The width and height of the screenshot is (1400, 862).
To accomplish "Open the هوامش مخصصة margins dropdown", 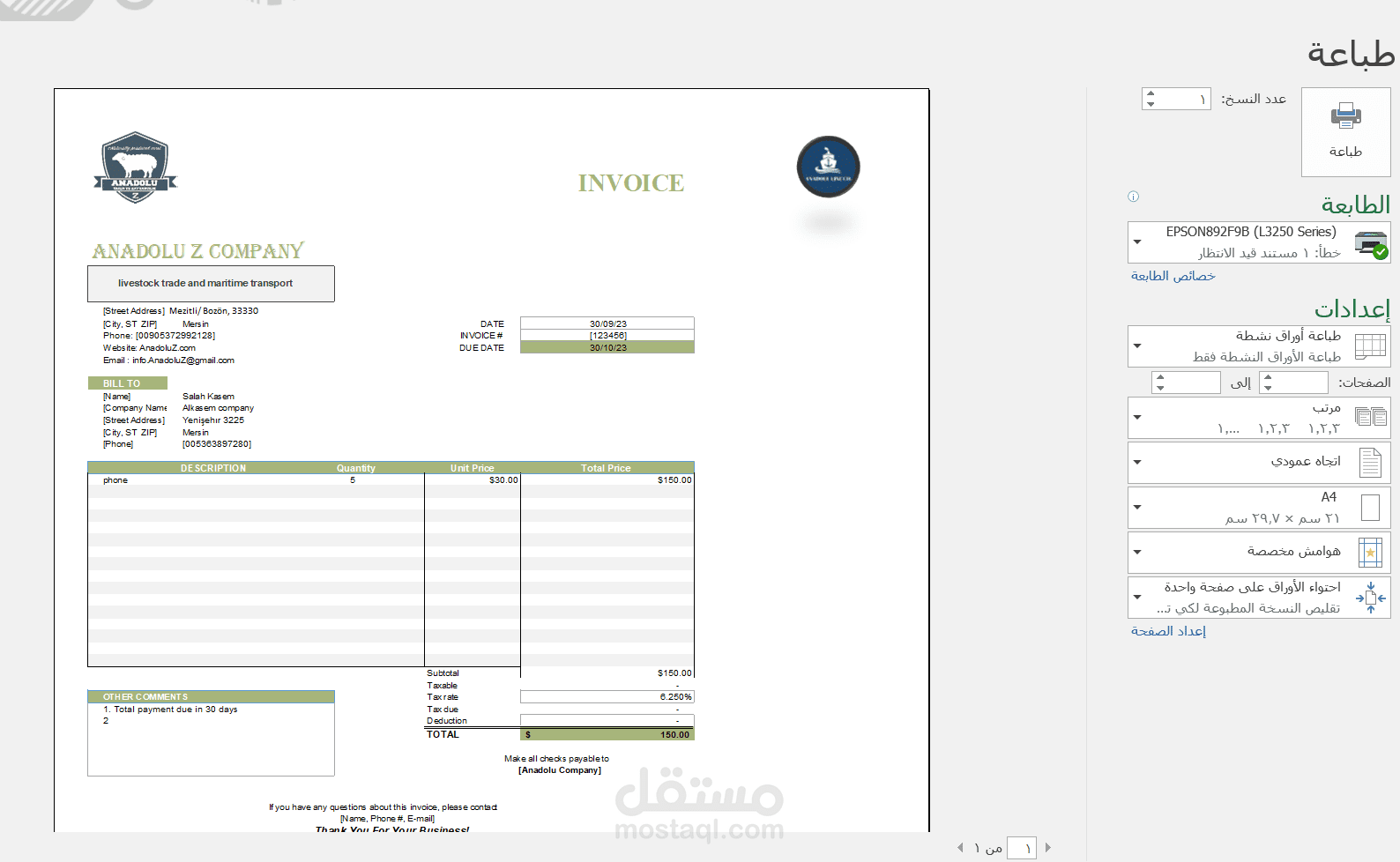I will tap(1259, 553).
